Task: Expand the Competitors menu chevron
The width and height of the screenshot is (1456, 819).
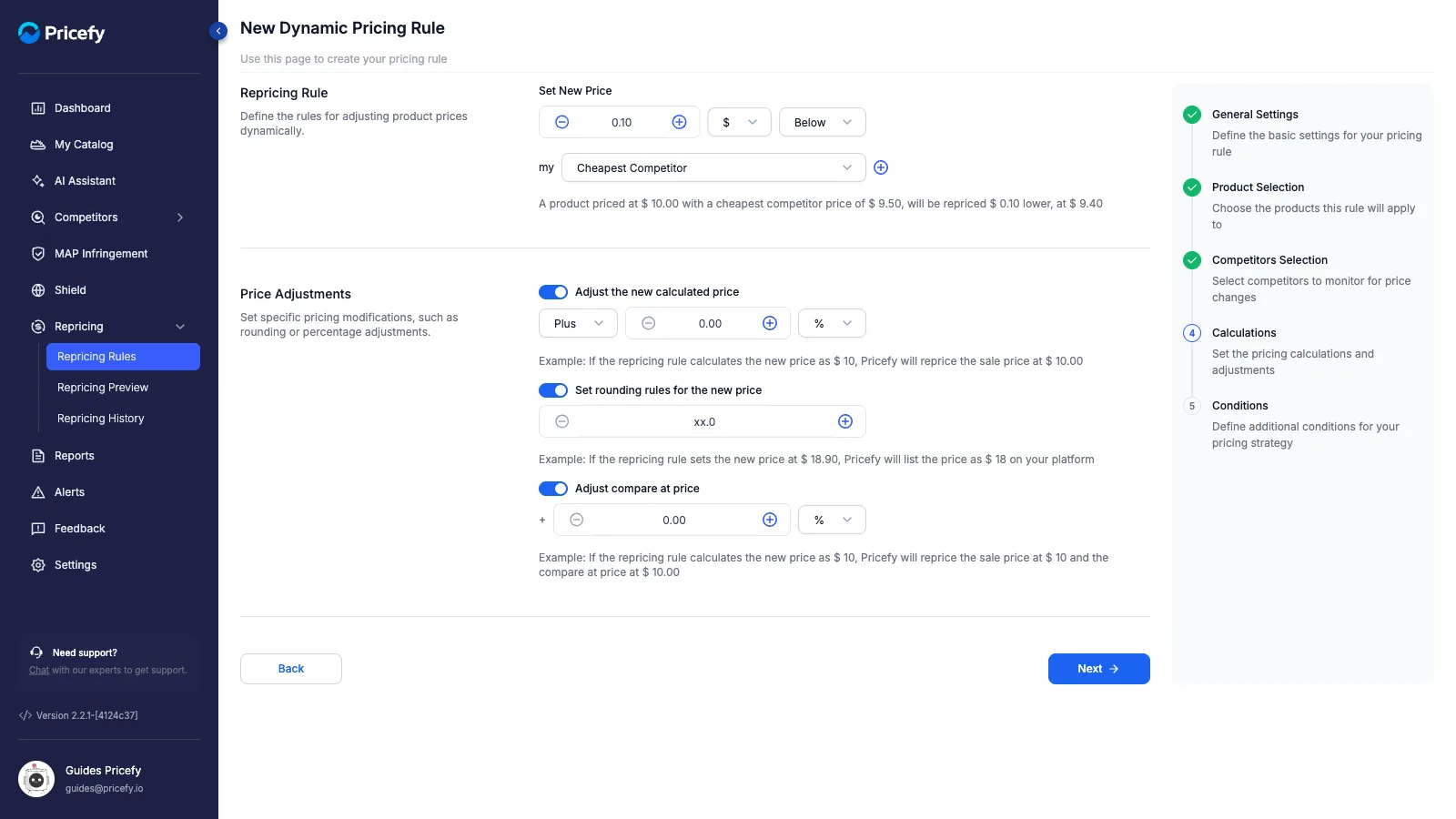Action: 180,217
